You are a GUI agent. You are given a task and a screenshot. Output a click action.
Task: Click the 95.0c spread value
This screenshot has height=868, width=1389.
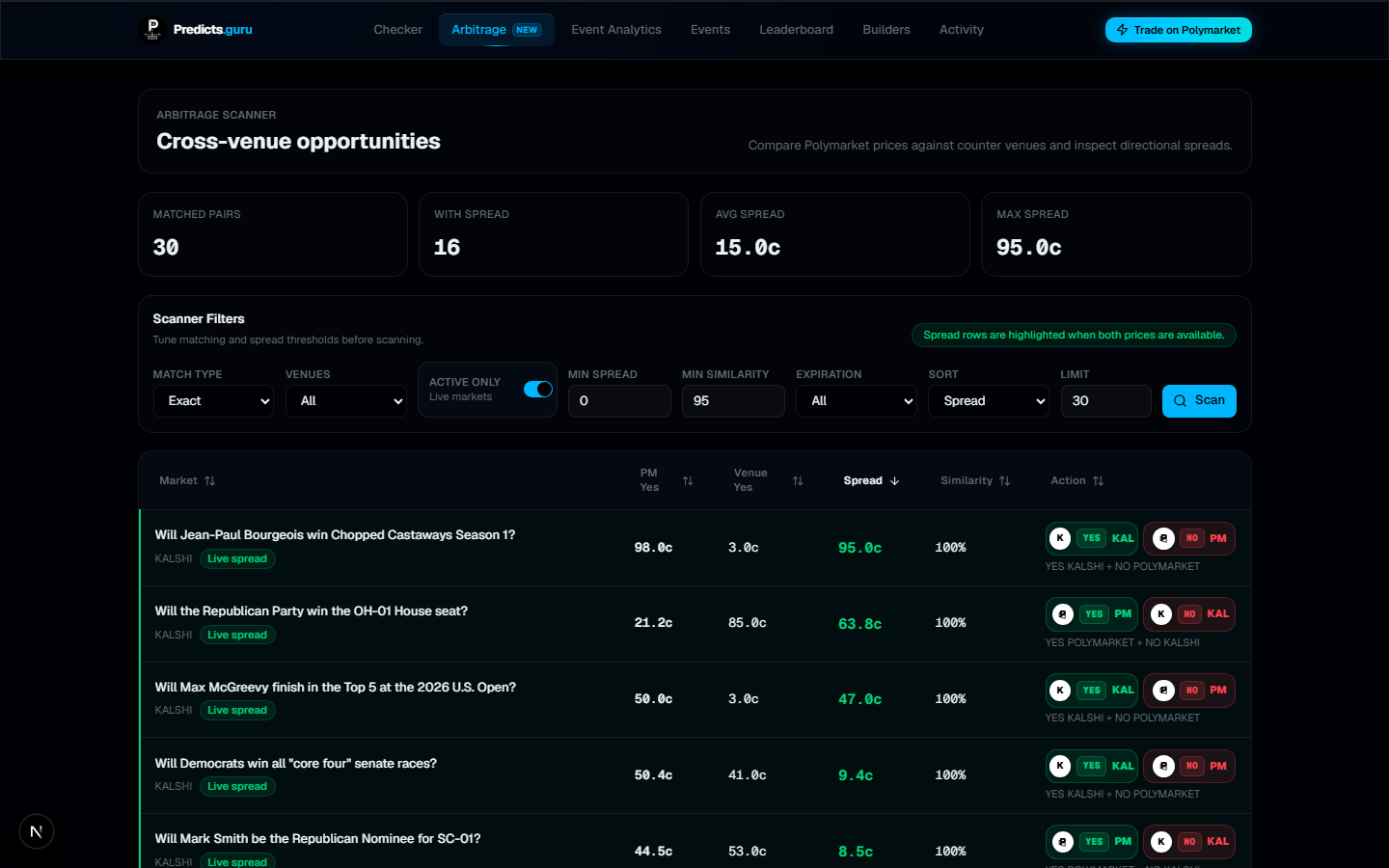pos(859,548)
